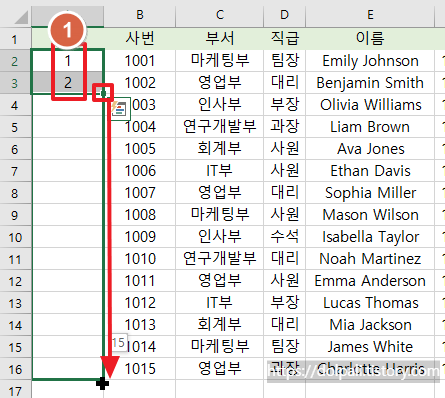The width and height of the screenshot is (445, 398).
Task: Click header cell 이름
Action: coord(370,39)
